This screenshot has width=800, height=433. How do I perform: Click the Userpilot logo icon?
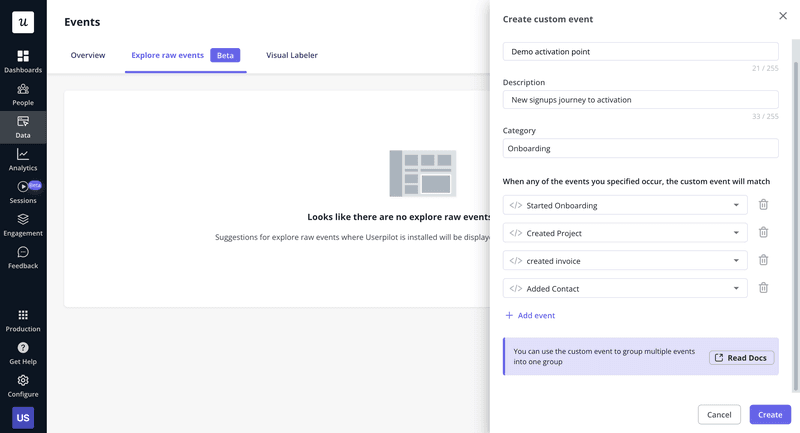(23, 22)
